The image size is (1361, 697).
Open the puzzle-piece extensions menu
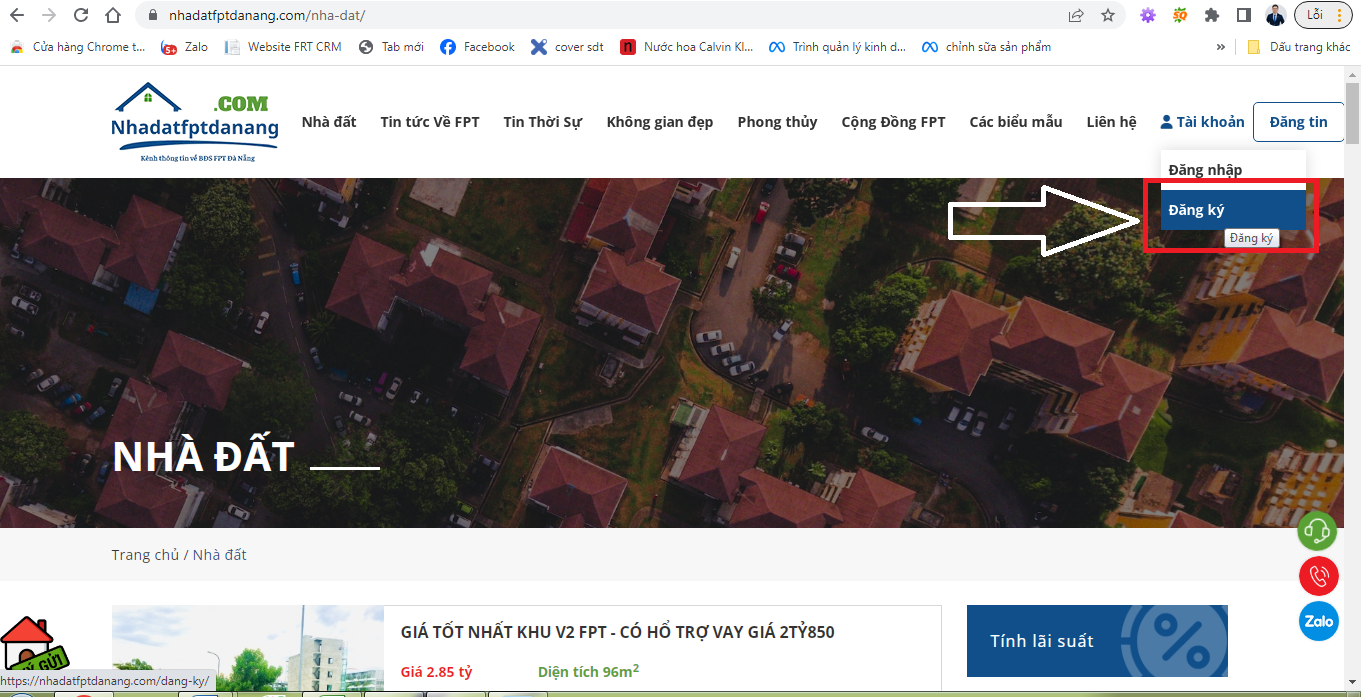(1212, 15)
